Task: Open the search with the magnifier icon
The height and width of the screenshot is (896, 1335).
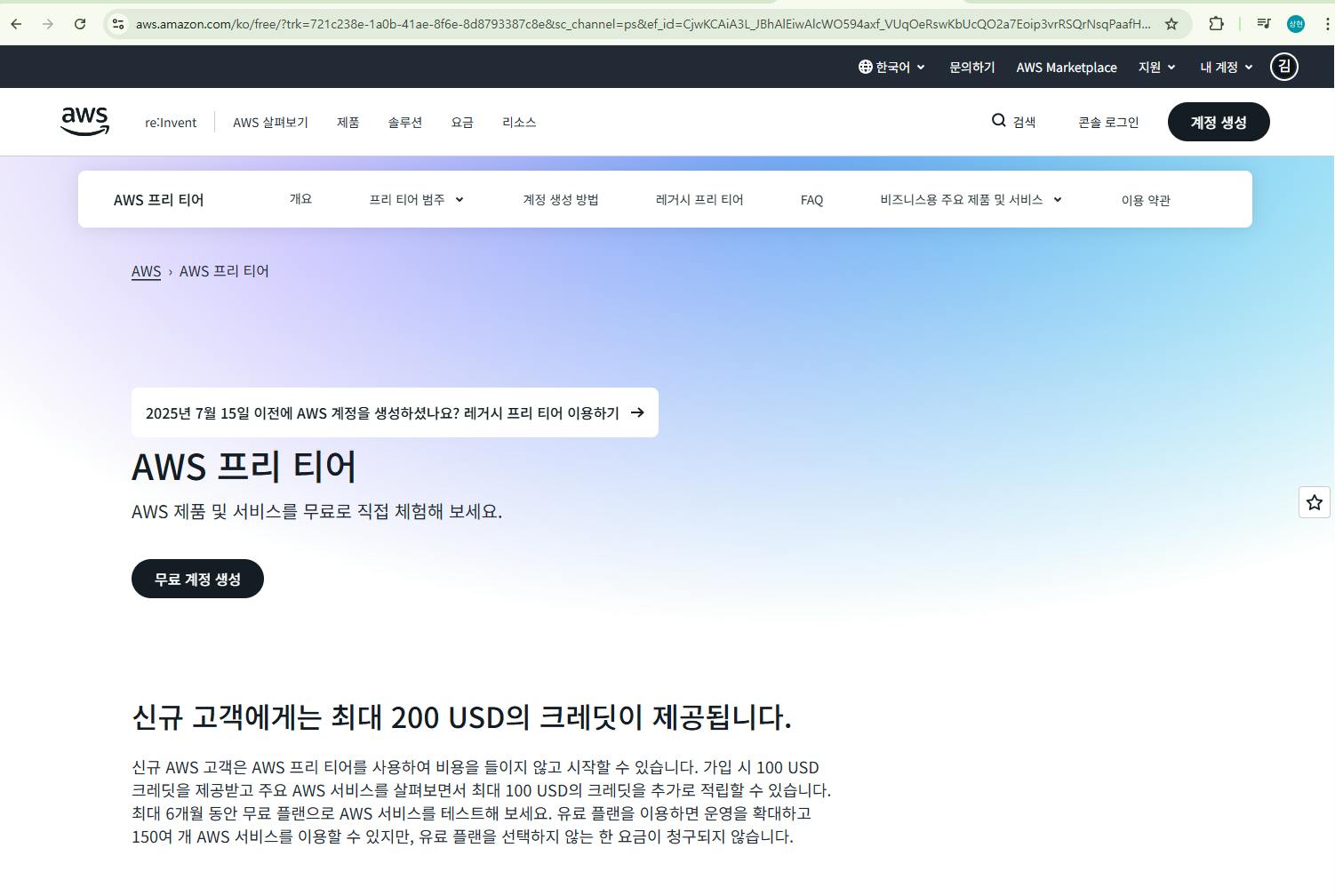Action: point(999,121)
